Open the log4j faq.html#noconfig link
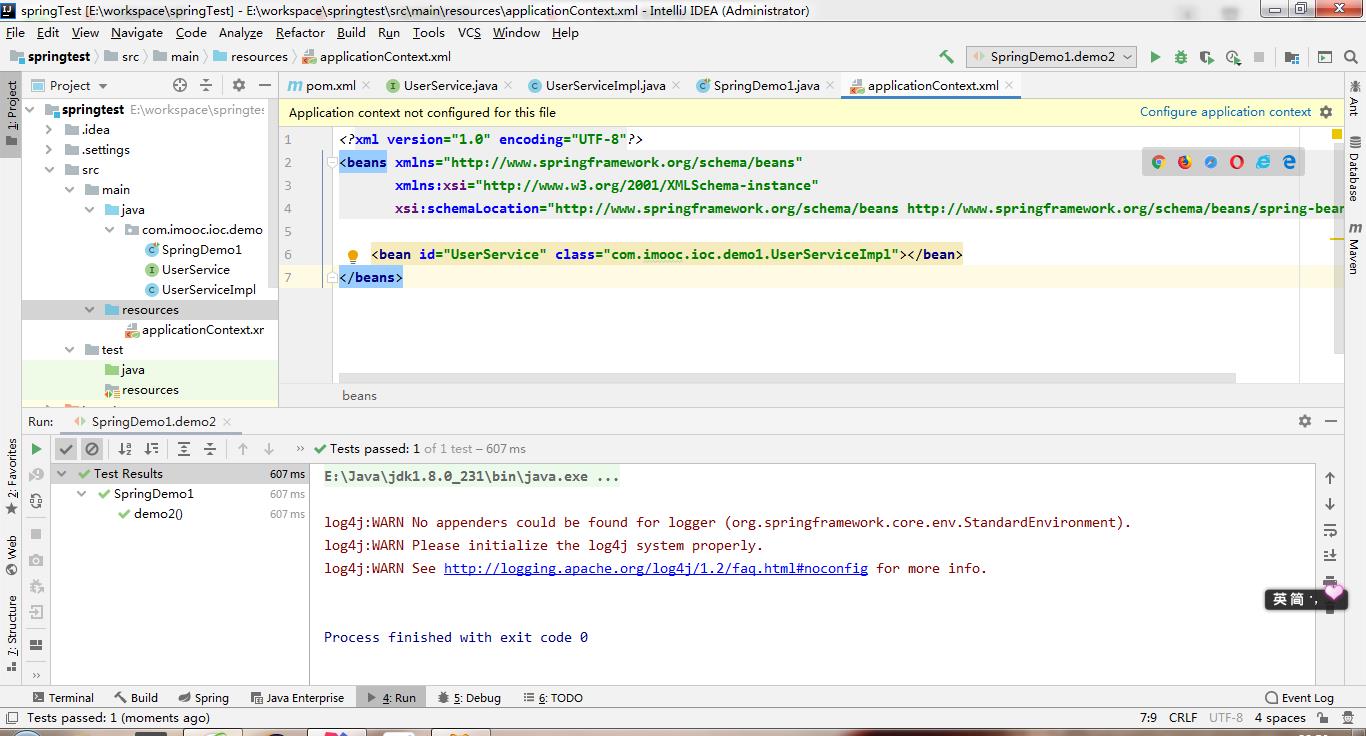Viewport: 1366px width, 736px height. tap(655, 568)
